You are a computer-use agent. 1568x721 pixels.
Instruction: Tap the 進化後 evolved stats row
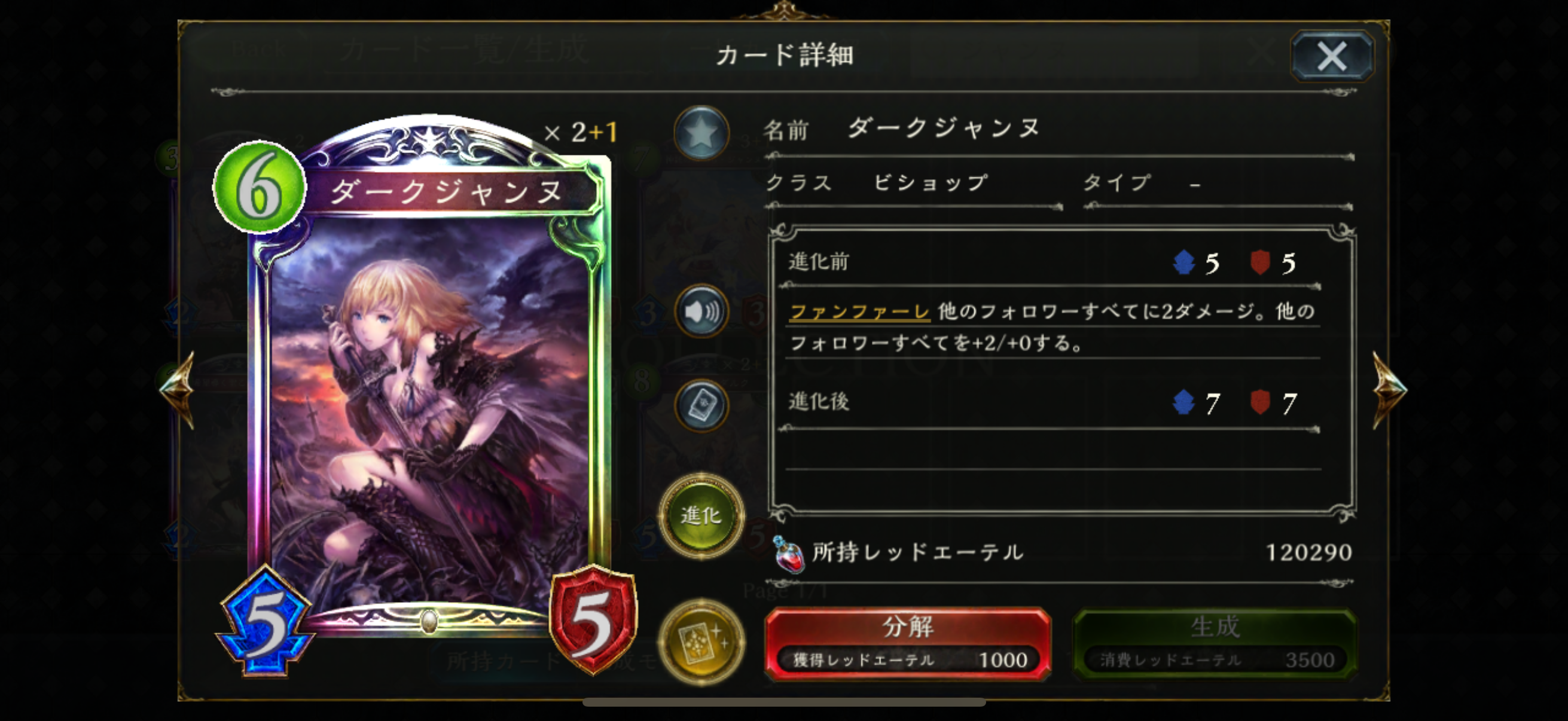click(1052, 403)
